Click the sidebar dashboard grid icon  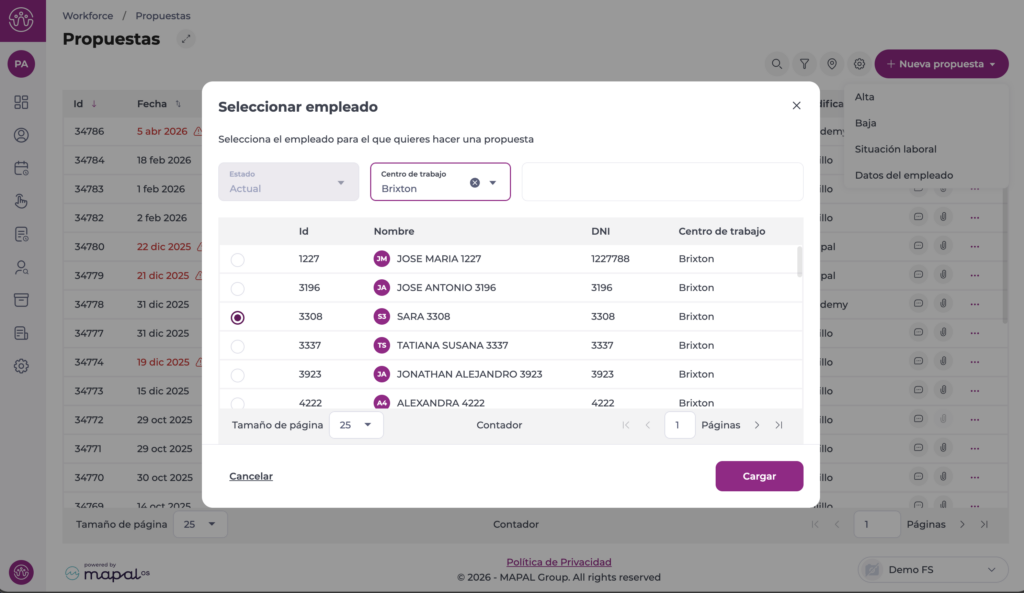click(21, 102)
